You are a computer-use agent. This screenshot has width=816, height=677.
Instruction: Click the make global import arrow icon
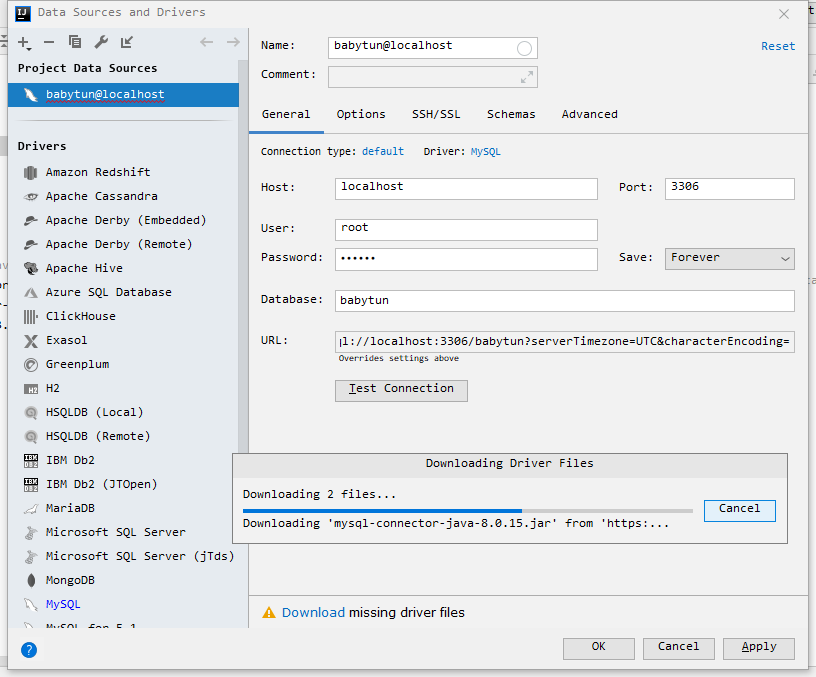pos(127,42)
